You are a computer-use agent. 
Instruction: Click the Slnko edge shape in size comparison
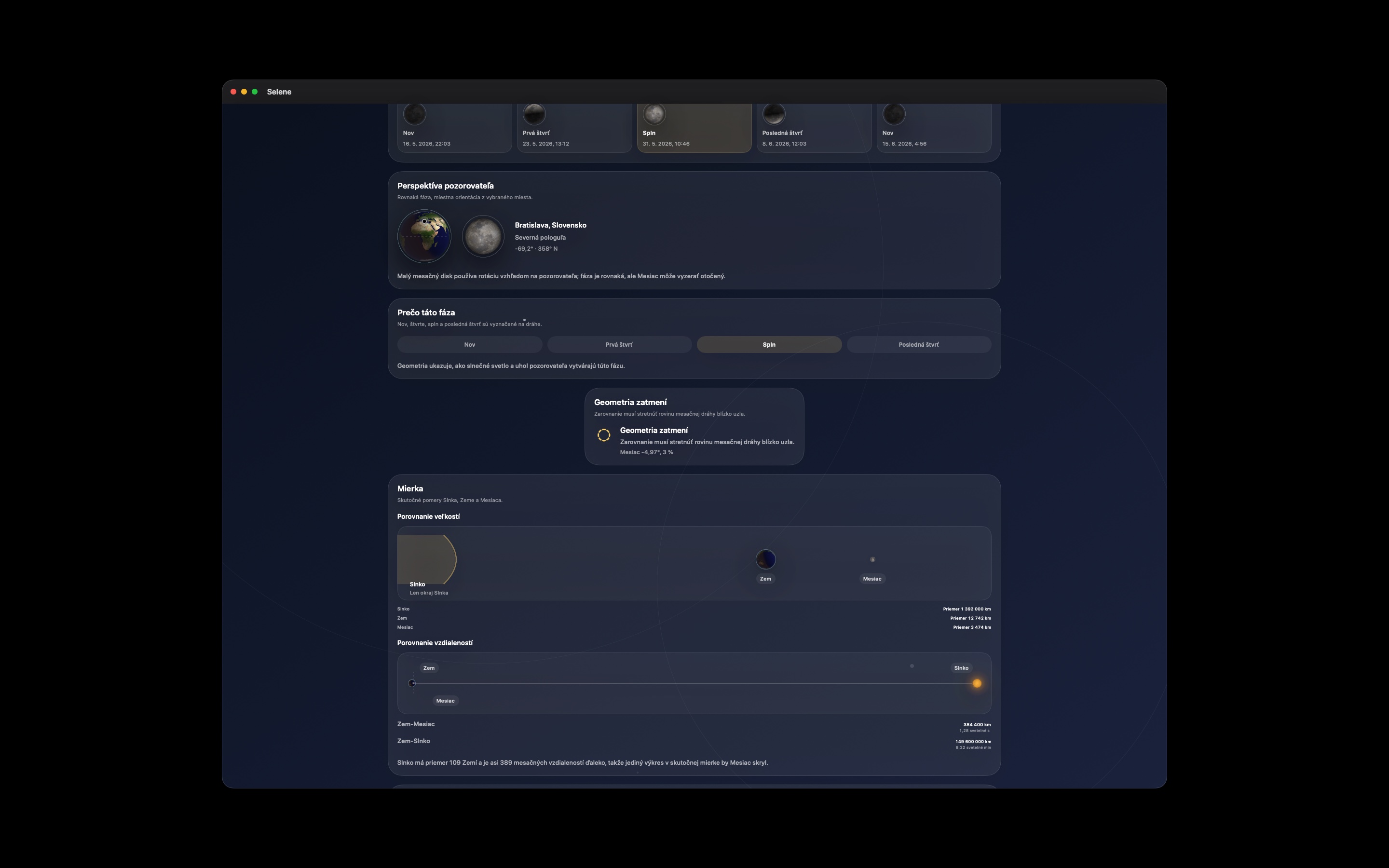[x=426, y=559]
